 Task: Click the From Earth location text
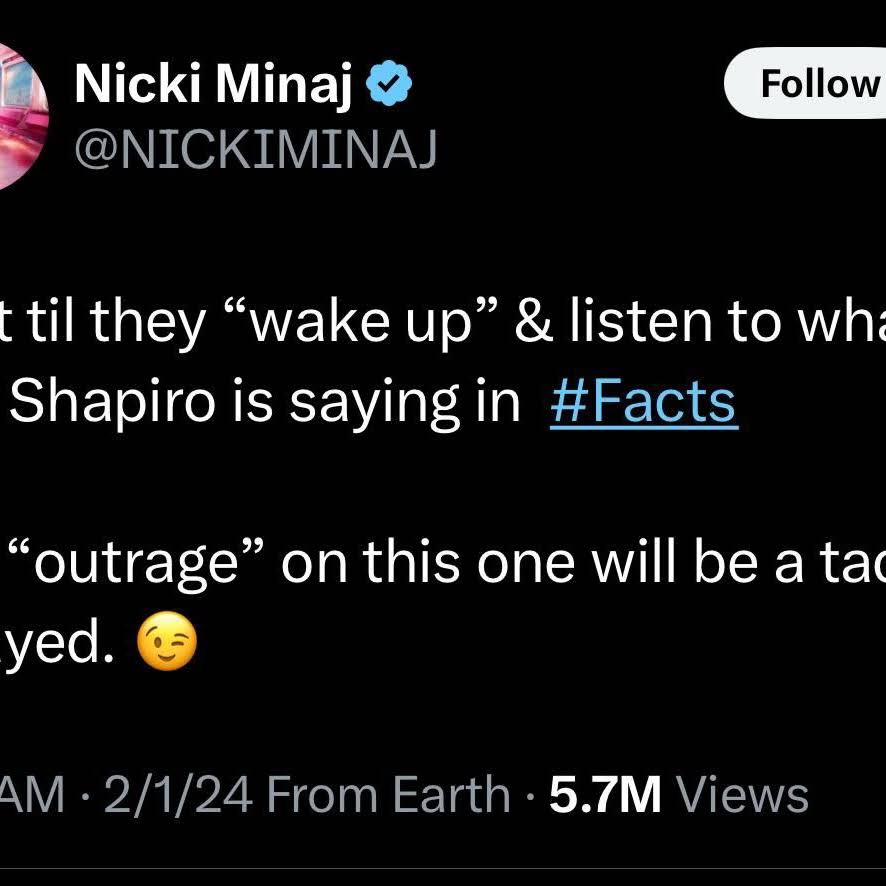(389, 794)
